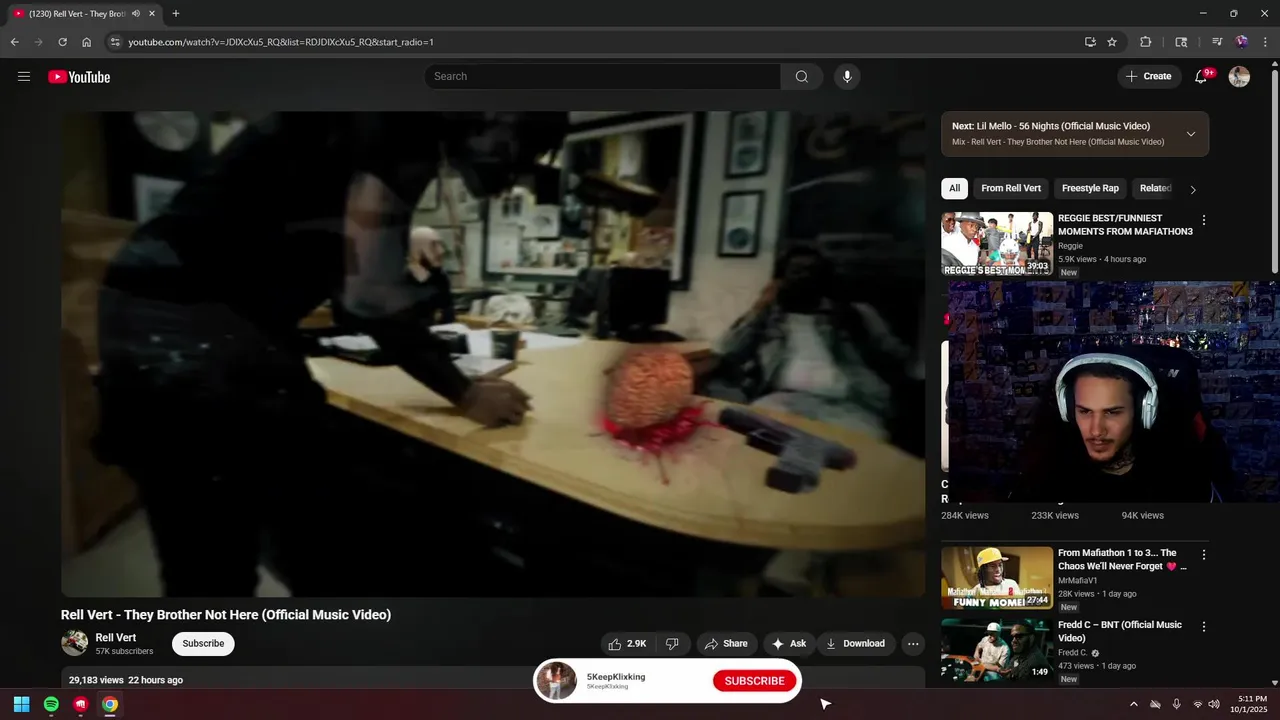
Task: Open the Ask AI button
Action: point(789,644)
